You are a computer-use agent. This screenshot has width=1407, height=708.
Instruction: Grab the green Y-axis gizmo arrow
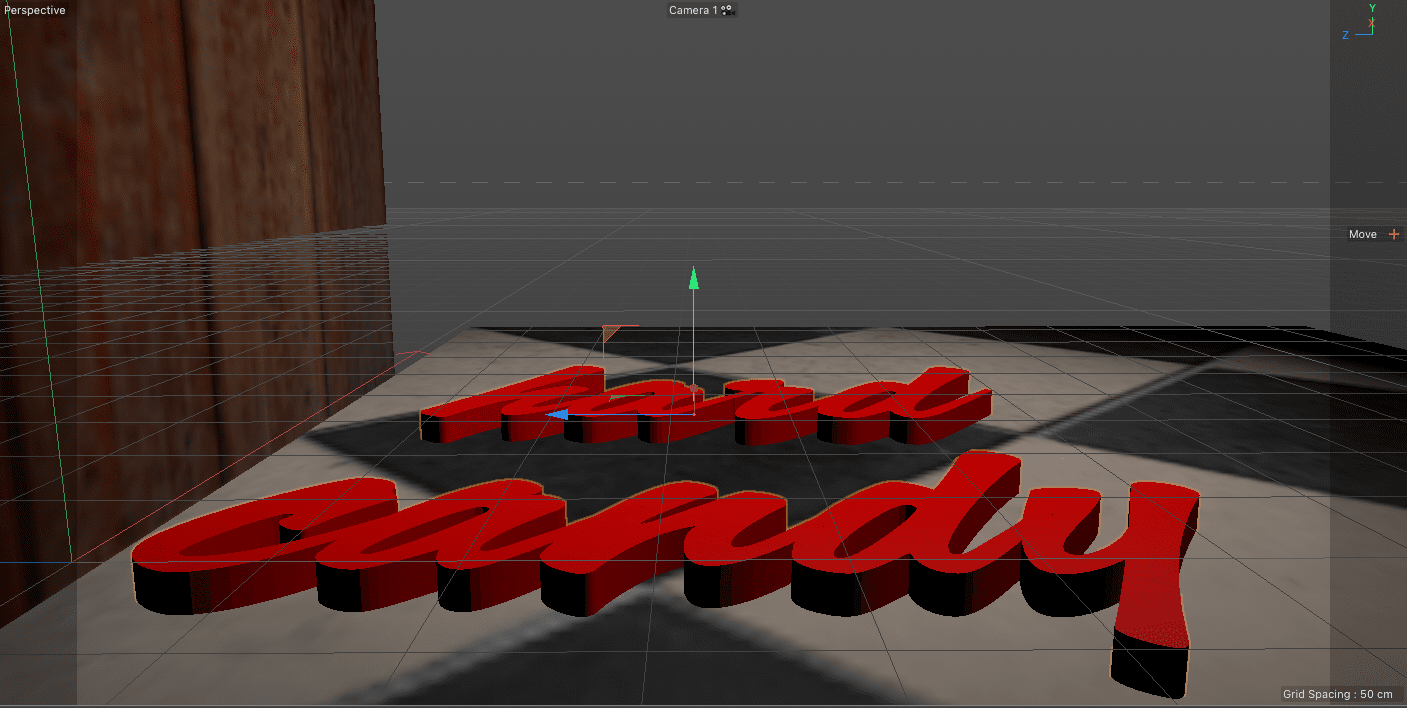point(693,278)
